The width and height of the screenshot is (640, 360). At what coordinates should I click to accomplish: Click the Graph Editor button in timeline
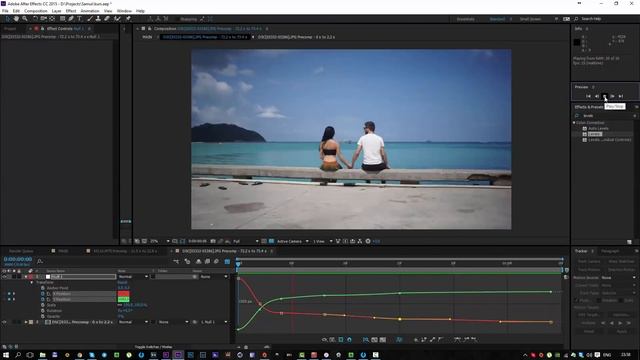tap(227, 261)
